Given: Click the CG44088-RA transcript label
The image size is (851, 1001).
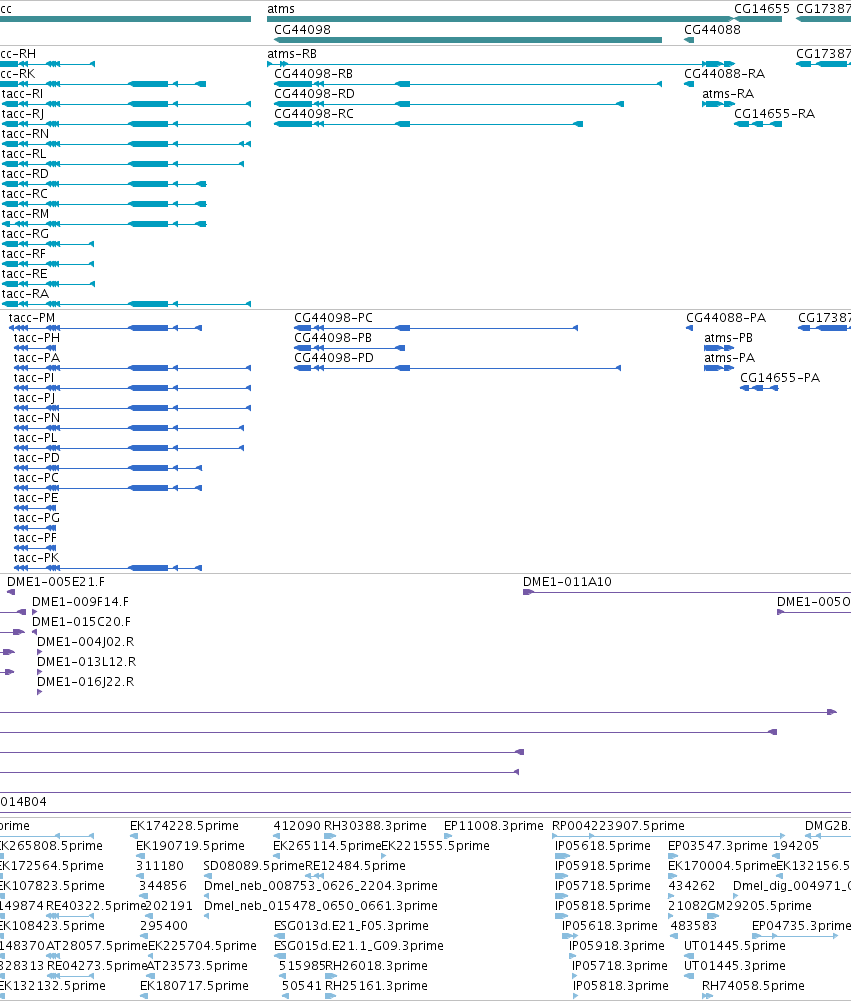Looking at the screenshot, I should coord(725,73).
